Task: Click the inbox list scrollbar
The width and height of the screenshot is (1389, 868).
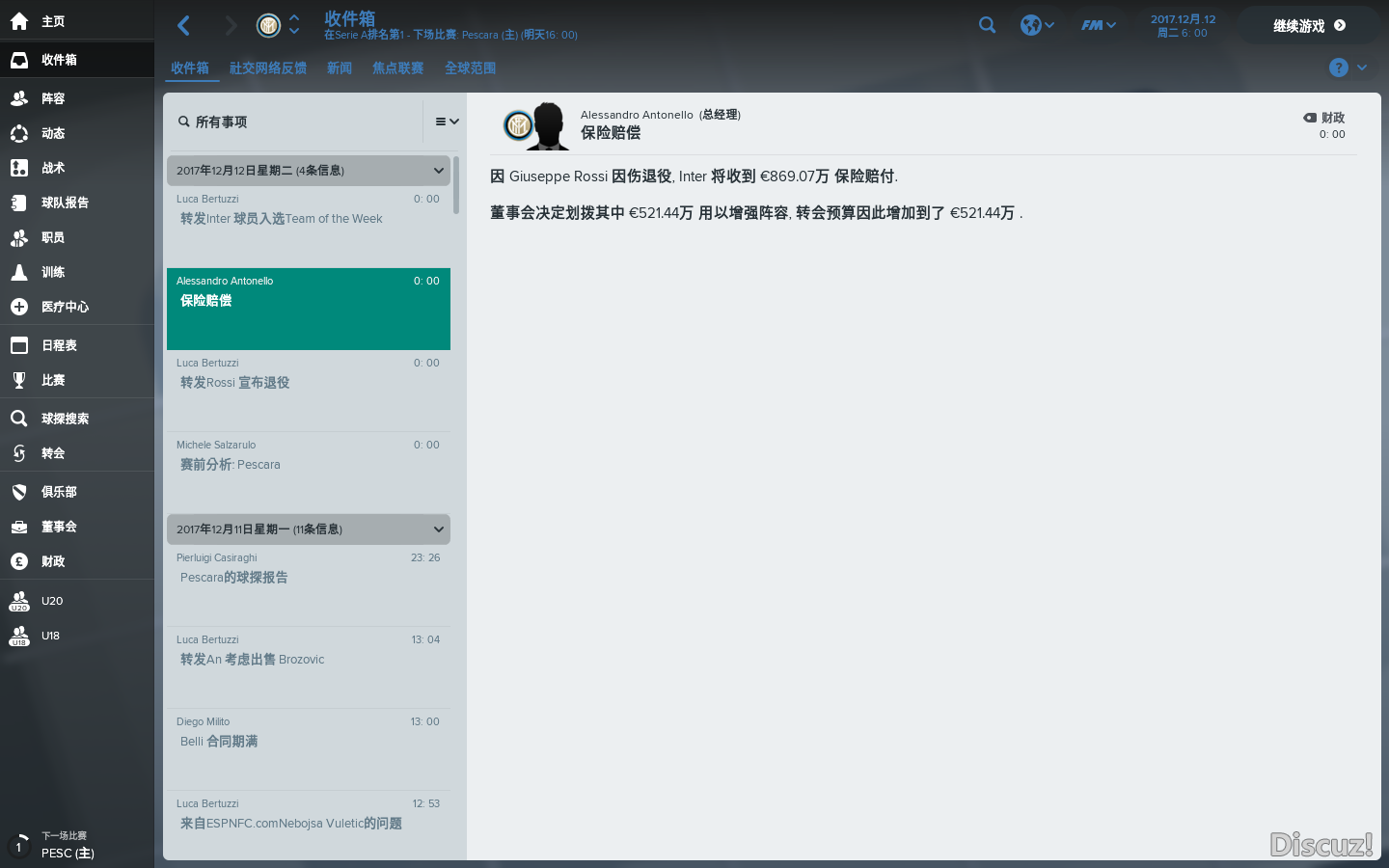Action: click(456, 185)
